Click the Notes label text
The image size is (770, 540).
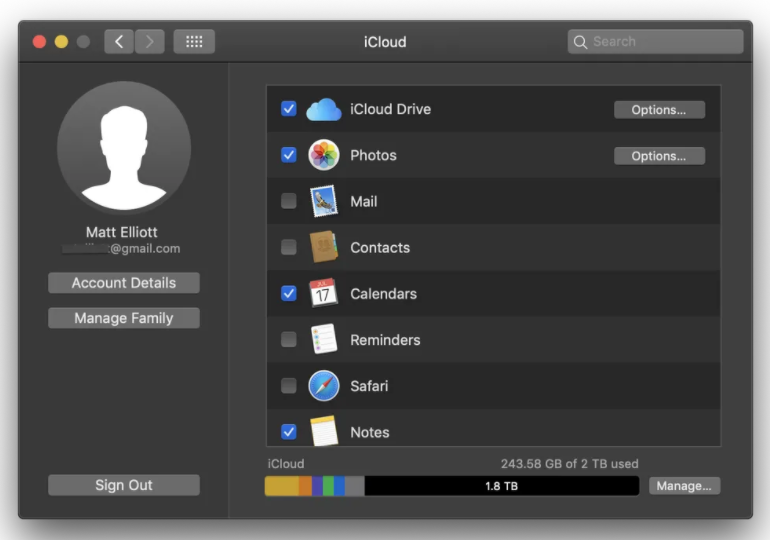tap(370, 432)
